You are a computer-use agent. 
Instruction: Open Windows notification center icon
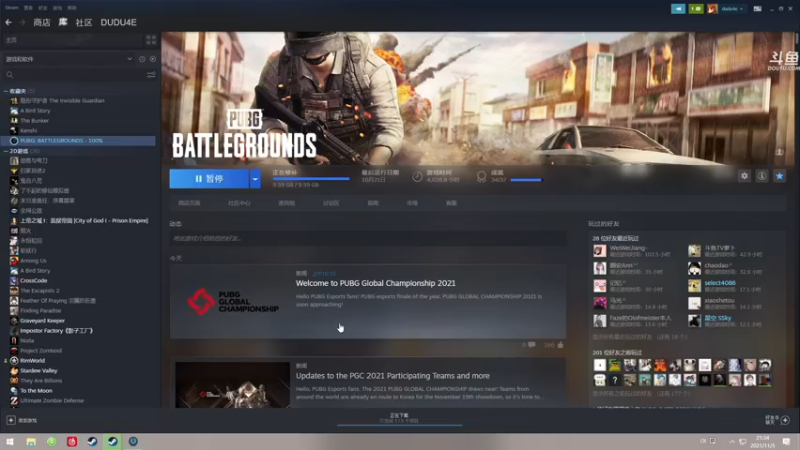coord(786,441)
